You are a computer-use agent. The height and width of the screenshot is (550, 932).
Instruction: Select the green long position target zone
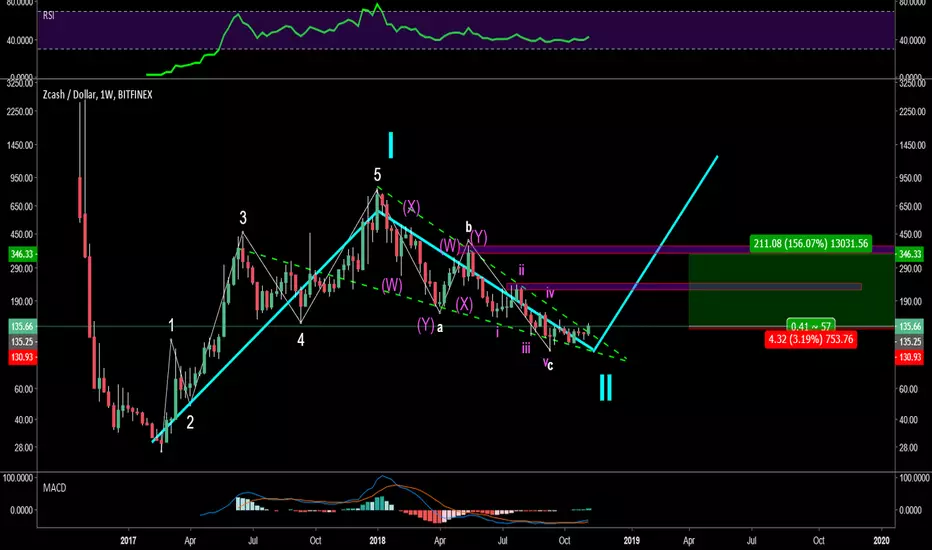[791, 290]
